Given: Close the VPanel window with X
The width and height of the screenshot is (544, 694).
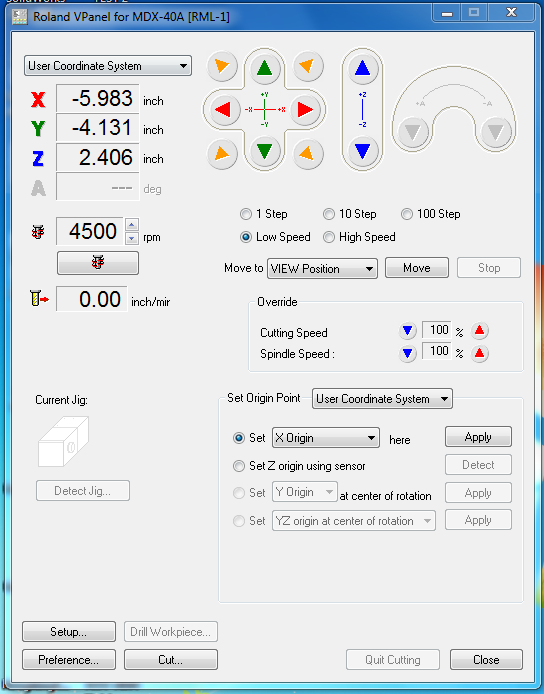Looking at the screenshot, I should click(x=511, y=12).
